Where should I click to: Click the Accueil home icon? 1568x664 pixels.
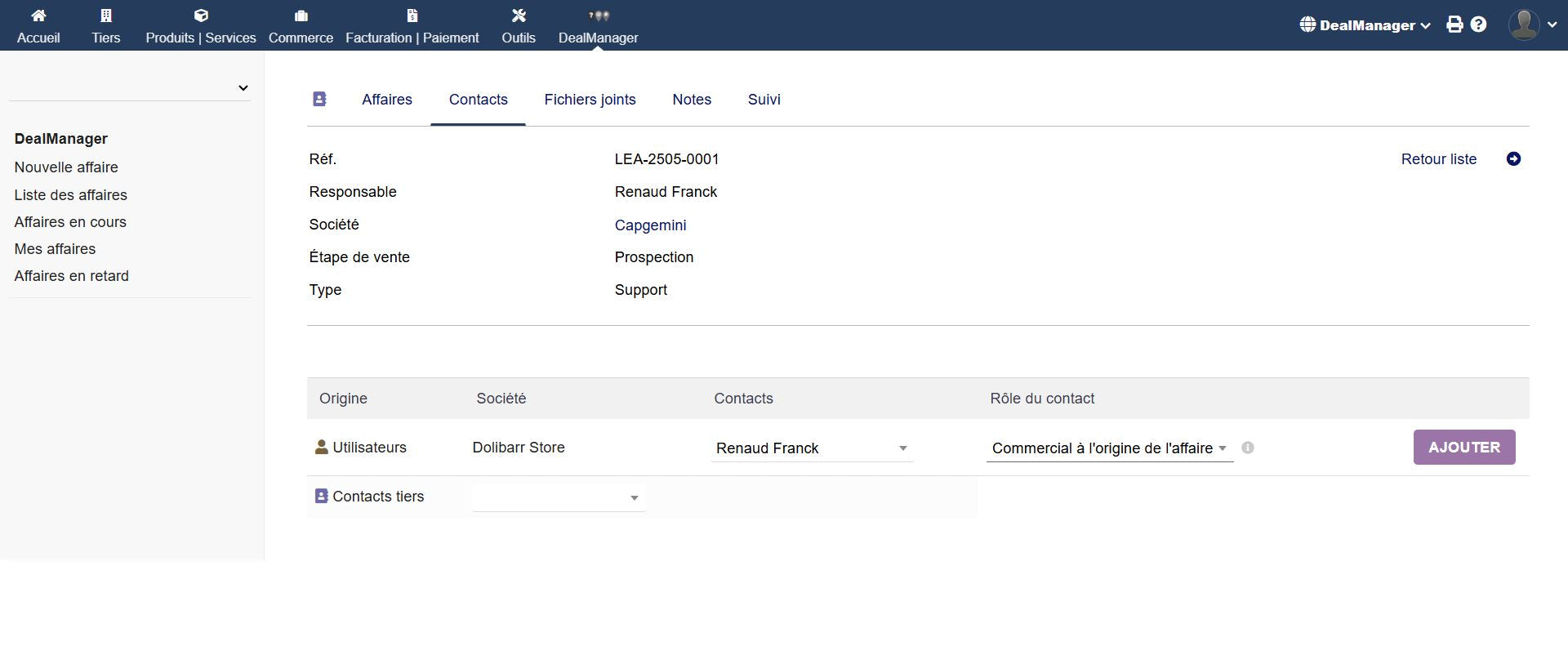pos(38,16)
